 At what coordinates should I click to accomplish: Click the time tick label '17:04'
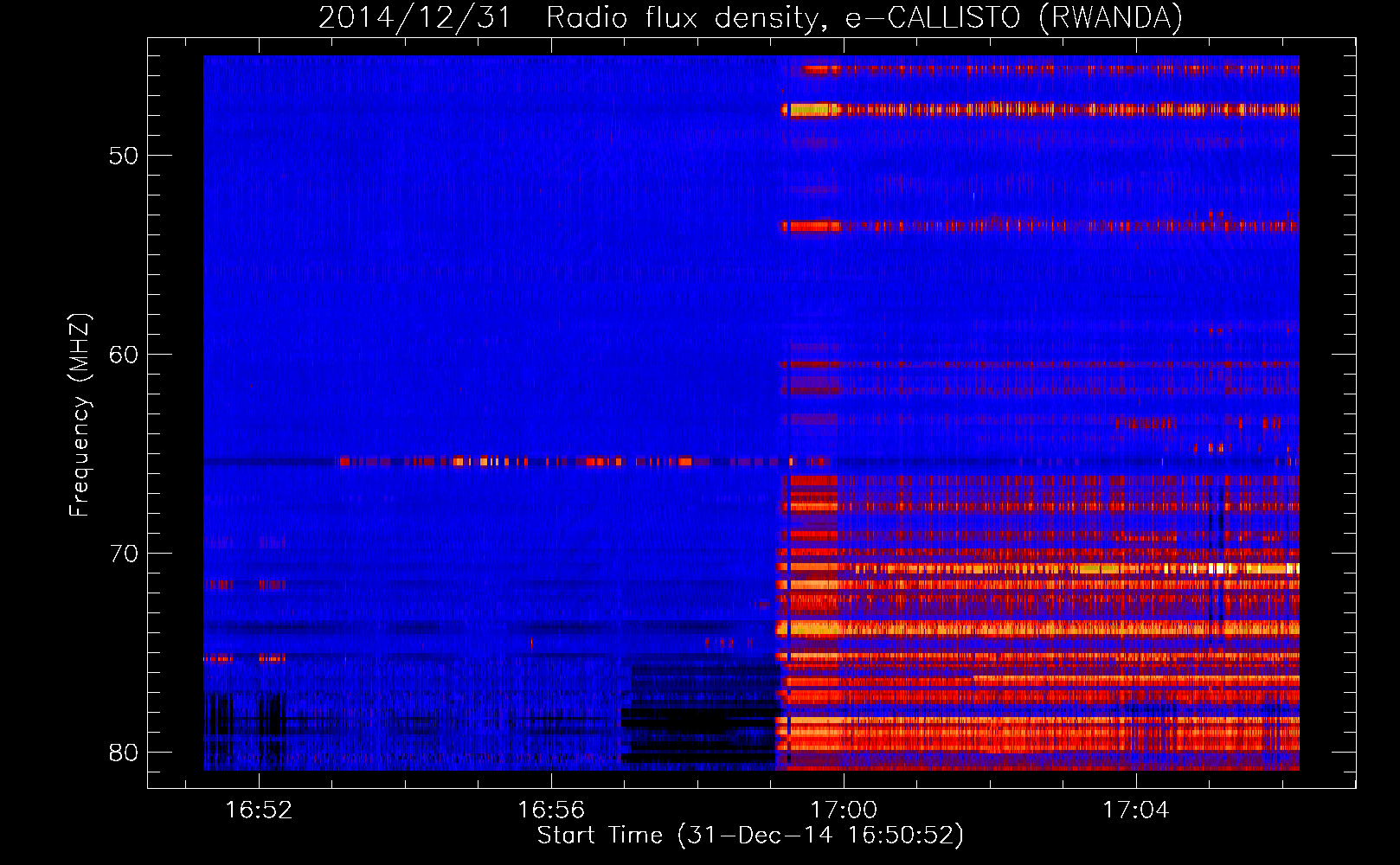1136,810
